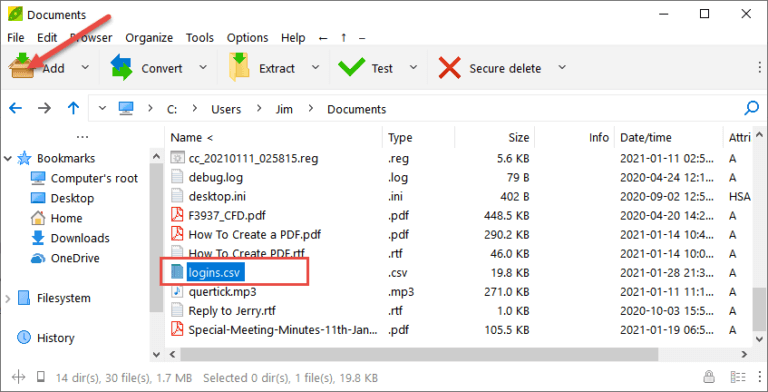Image resolution: width=768 pixels, height=392 pixels.
Task: Click the horizontal scrollbar under file list
Action: pos(419,354)
